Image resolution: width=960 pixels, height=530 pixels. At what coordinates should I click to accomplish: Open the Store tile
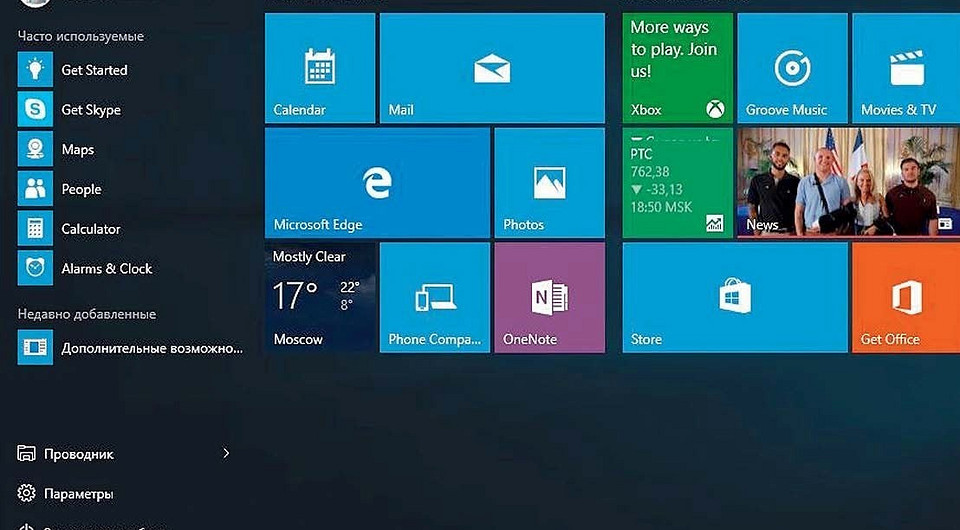click(735, 297)
